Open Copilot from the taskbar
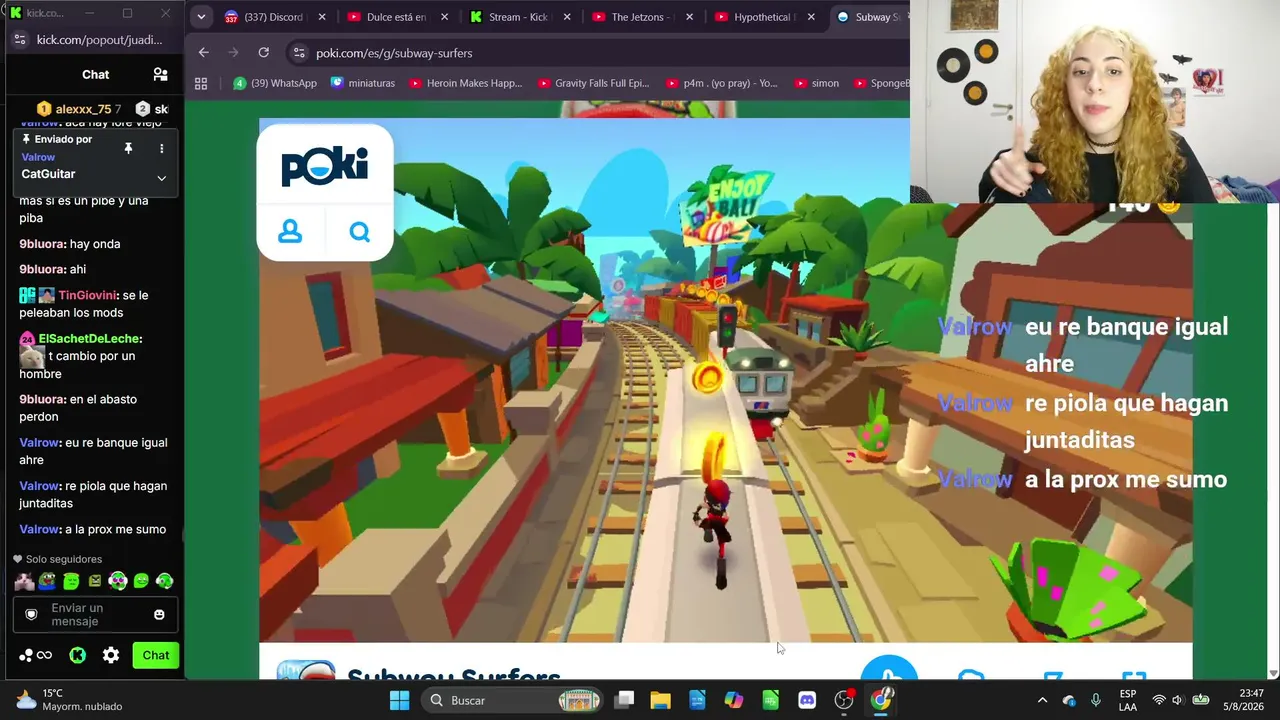The image size is (1280, 720). pyautogui.click(x=734, y=700)
